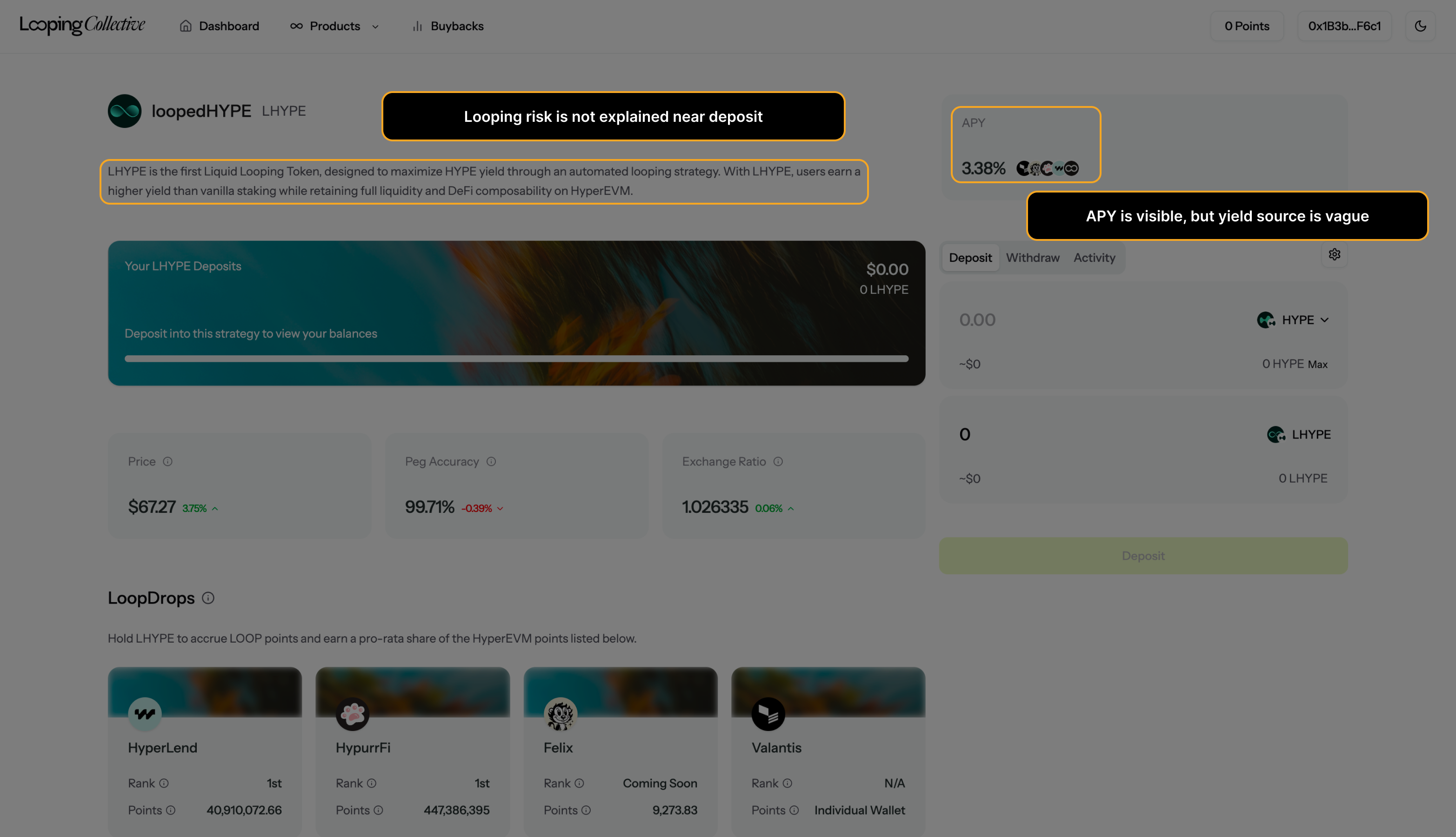Show info for Exchange Ratio
Image resolution: width=1456 pixels, height=837 pixels.
click(778, 462)
